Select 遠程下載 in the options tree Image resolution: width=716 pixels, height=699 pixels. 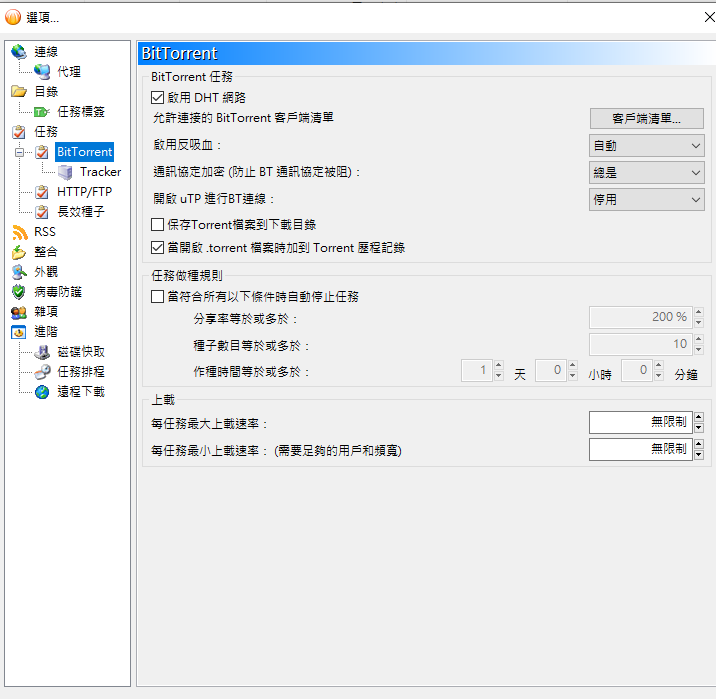(x=81, y=392)
